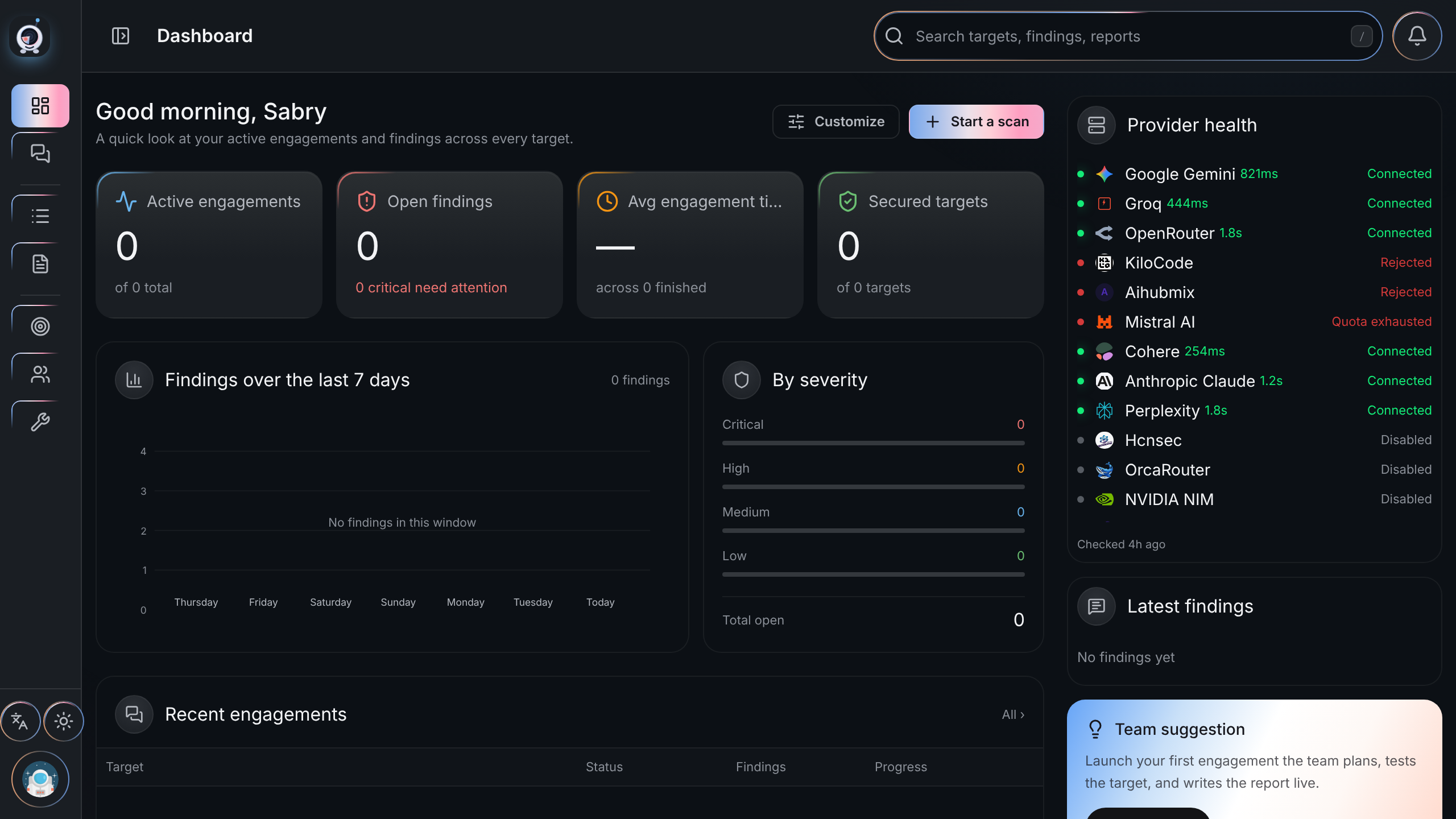The image size is (1456, 819).
Task: Open the chat engagements sidebar icon
Action: 40,154
